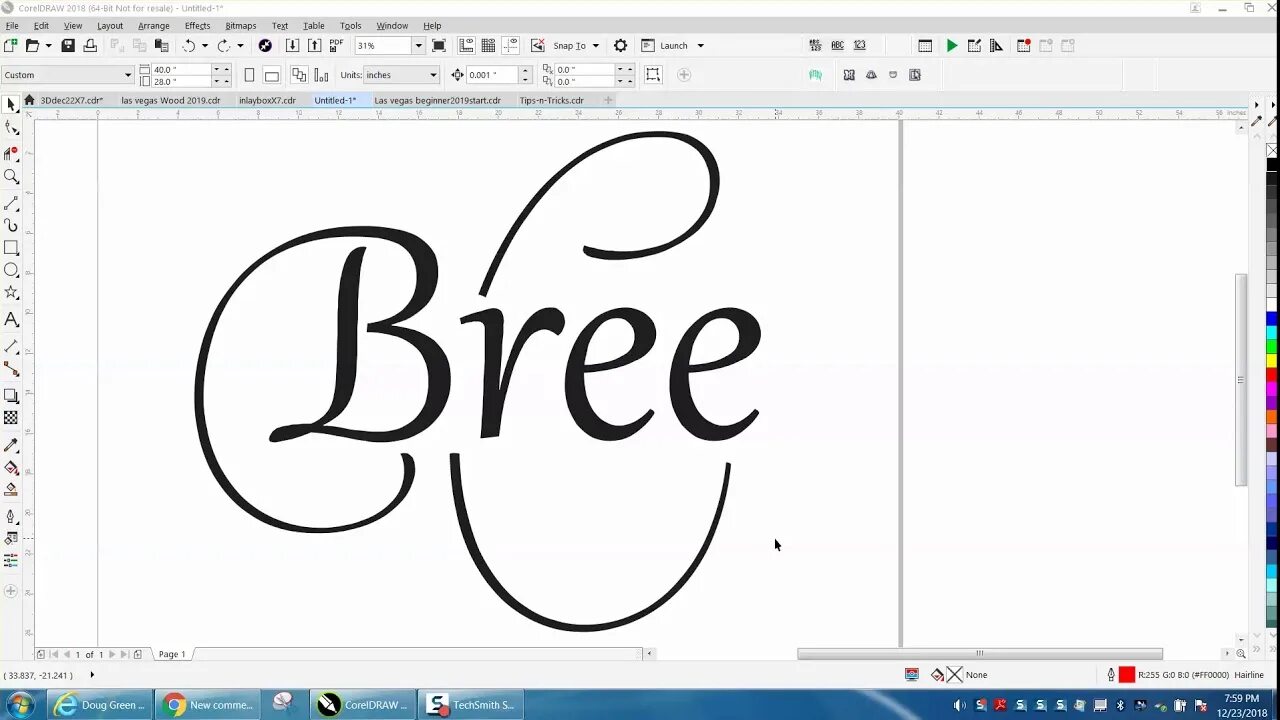The width and height of the screenshot is (1280, 720).
Task: Turn off snapping icon
Action: [x=538, y=45]
